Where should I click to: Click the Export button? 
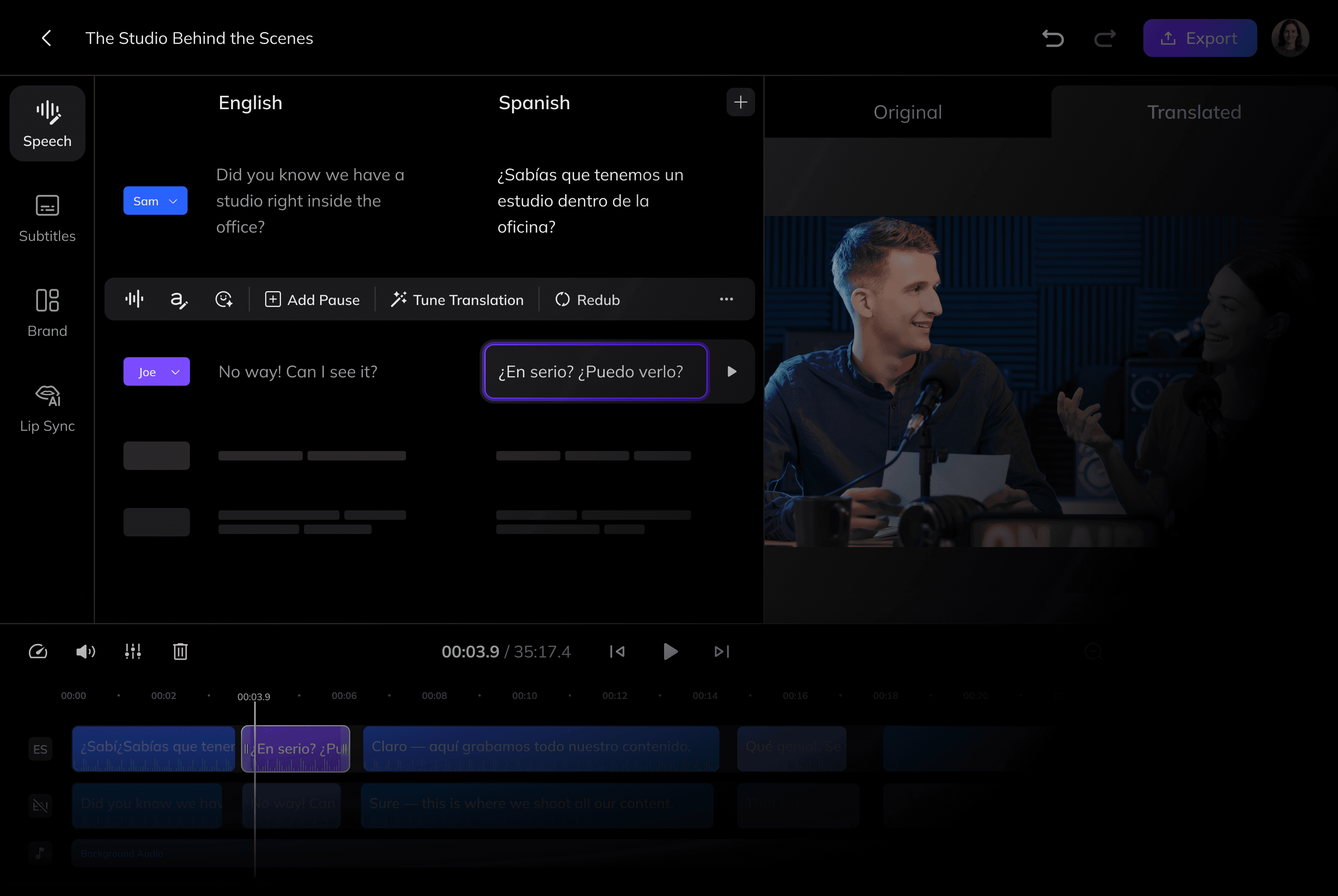coord(1199,38)
